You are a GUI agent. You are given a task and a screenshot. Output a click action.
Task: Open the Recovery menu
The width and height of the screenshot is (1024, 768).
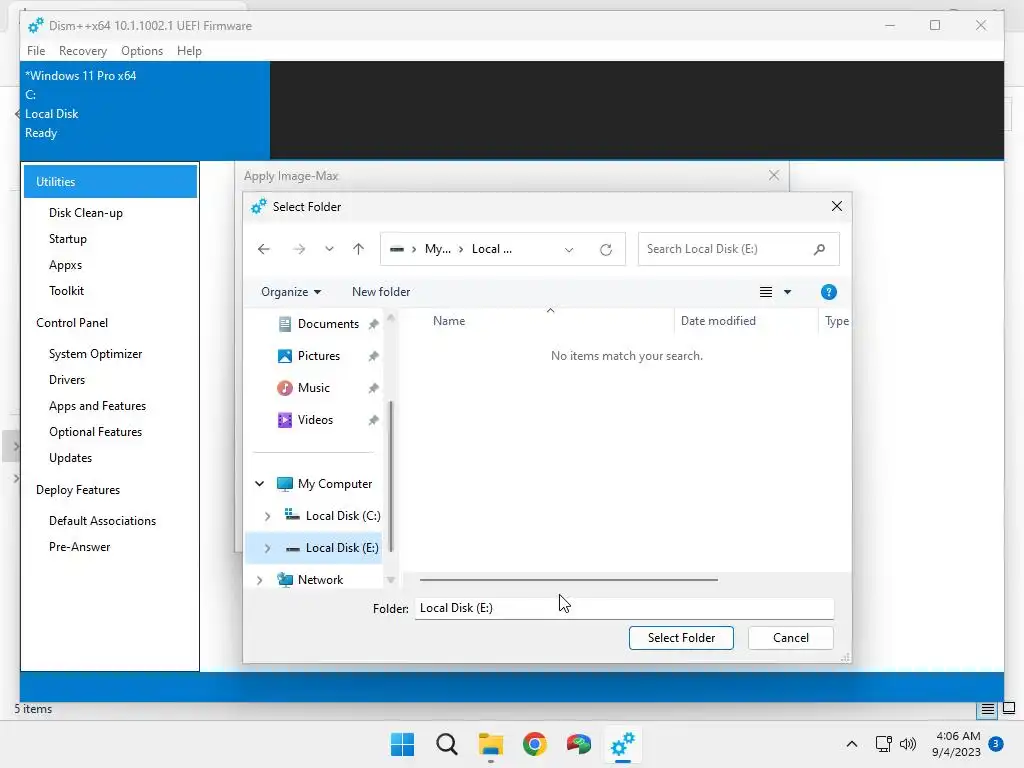pos(82,51)
